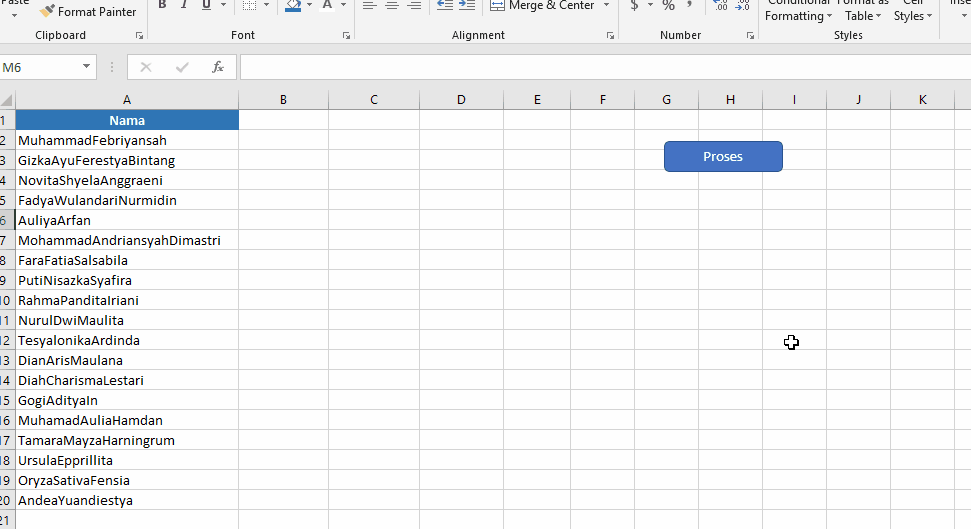Select cell containing PutiNisazkaSyafira

pyautogui.click(x=127, y=280)
